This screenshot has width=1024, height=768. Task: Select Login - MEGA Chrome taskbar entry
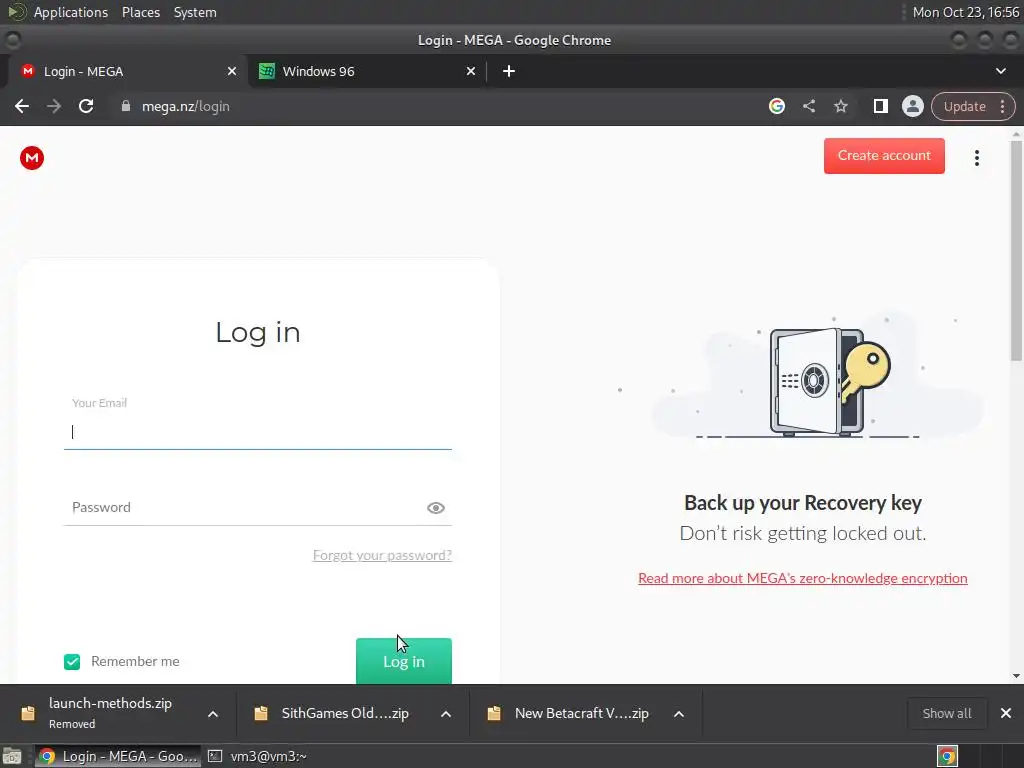click(x=117, y=756)
